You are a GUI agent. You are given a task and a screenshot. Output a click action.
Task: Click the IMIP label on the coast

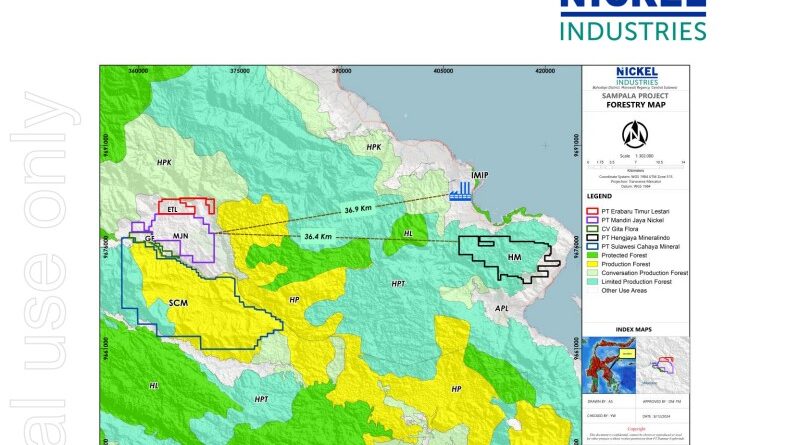coord(480,175)
